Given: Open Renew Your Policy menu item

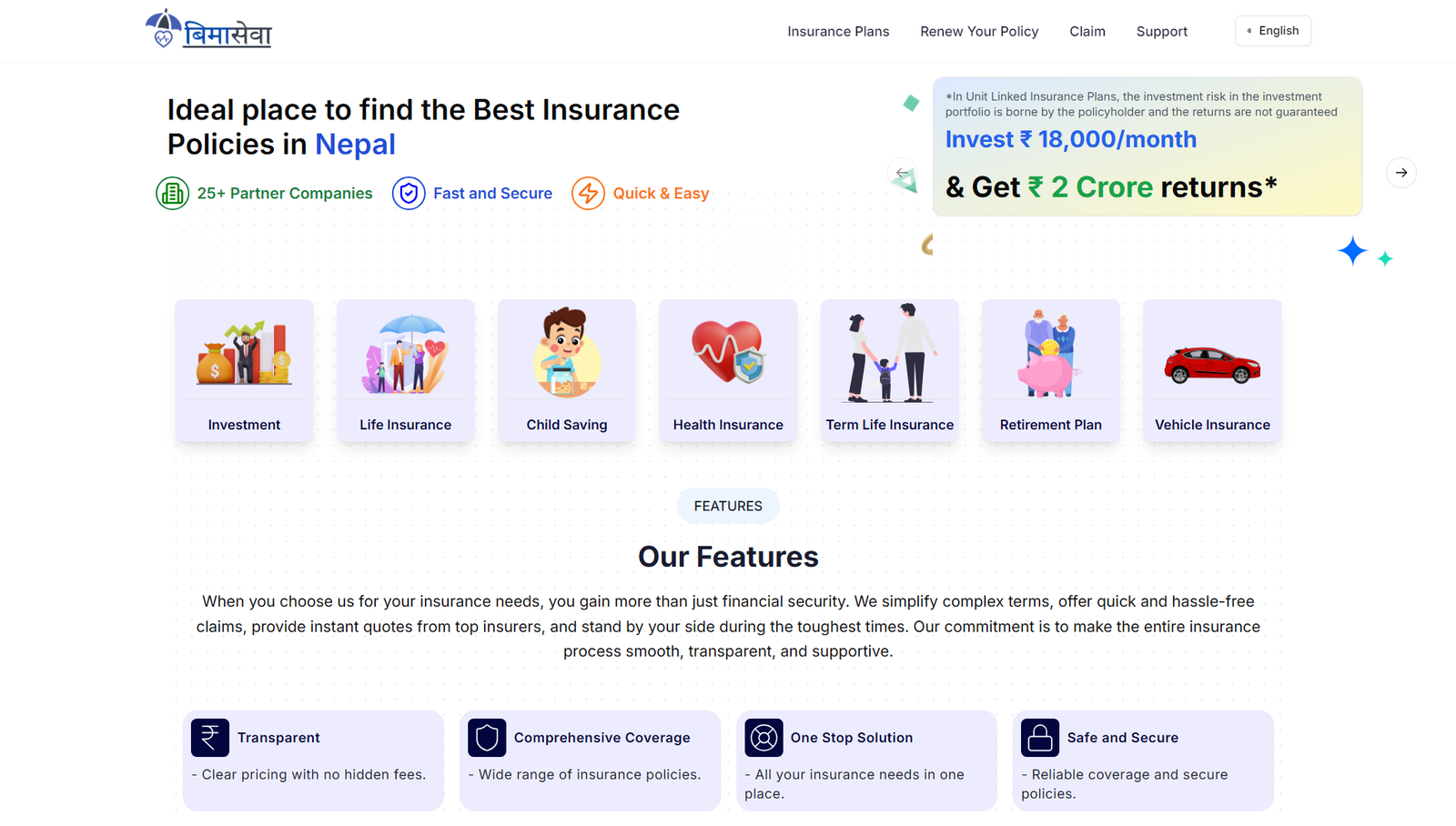Looking at the screenshot, I should coord(979,32).
